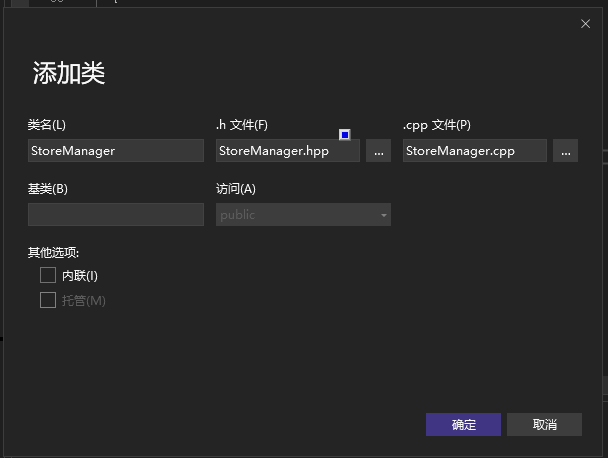
Task: Click the .cpp 文件(P) label
Action: click(436, 125)
